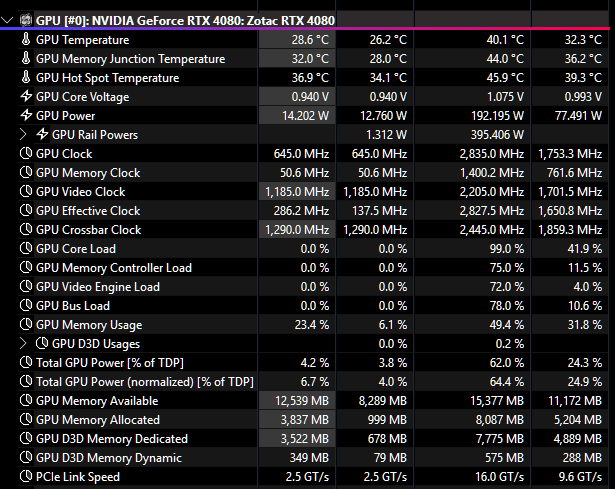Image resolution: width=615 pixels, height=489 pixels.
Task: Select the GPU Memory Junction Temperature label
Action: 131,59
